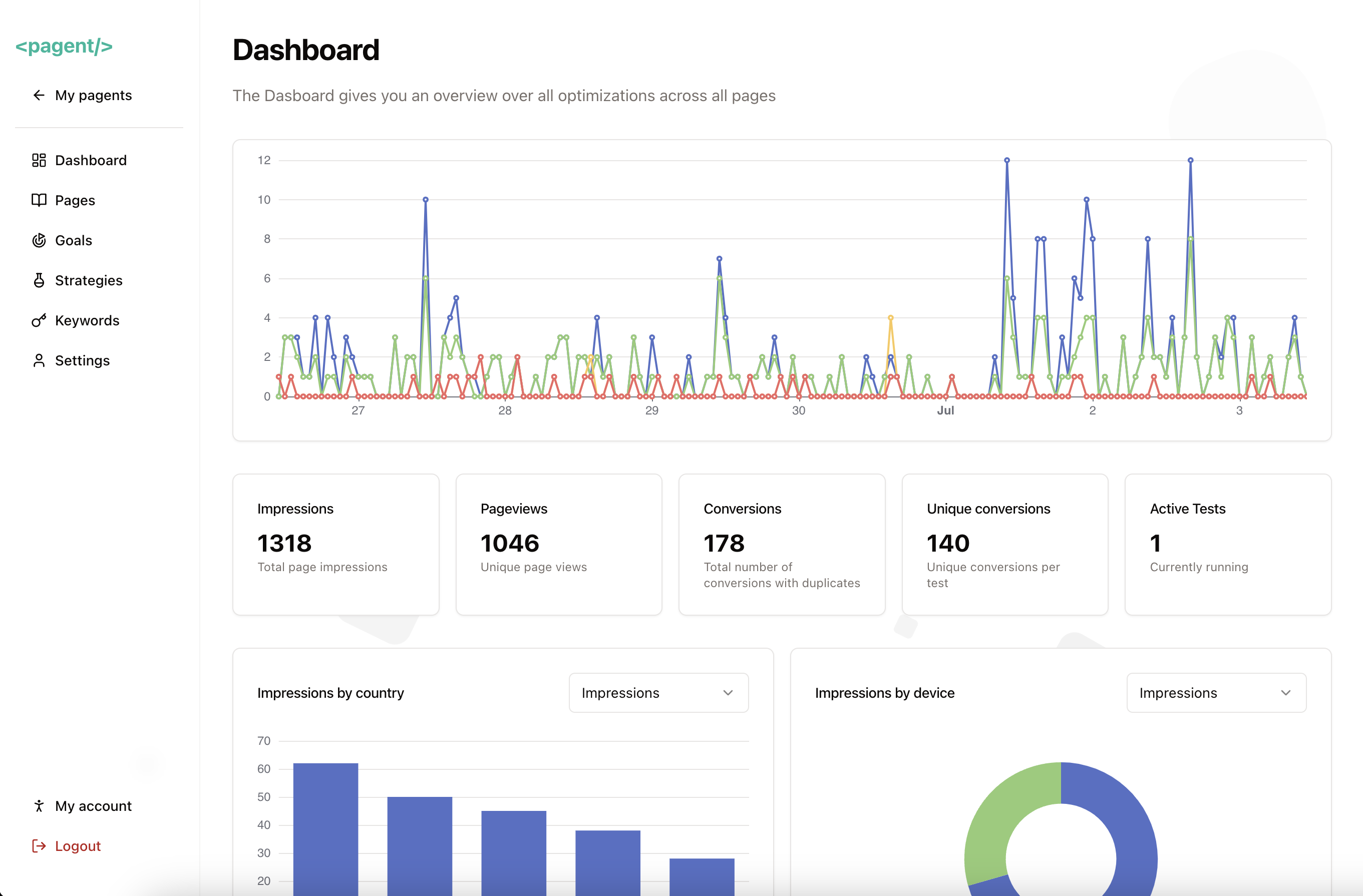Click the Active Tests card
Image resolution: width=1363 pixels, height=896 pixels.
tap(1228, 545)
